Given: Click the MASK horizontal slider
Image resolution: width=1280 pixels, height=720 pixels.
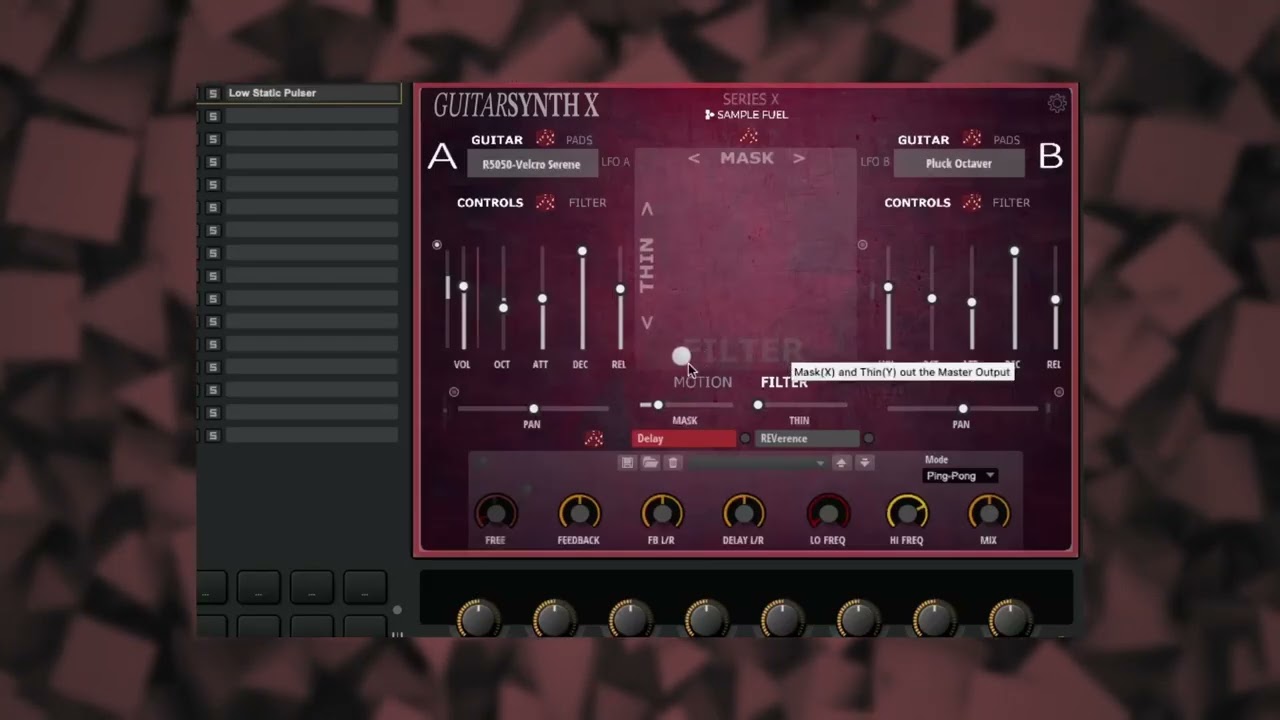Looking at the screenshot, I should 685,405.
